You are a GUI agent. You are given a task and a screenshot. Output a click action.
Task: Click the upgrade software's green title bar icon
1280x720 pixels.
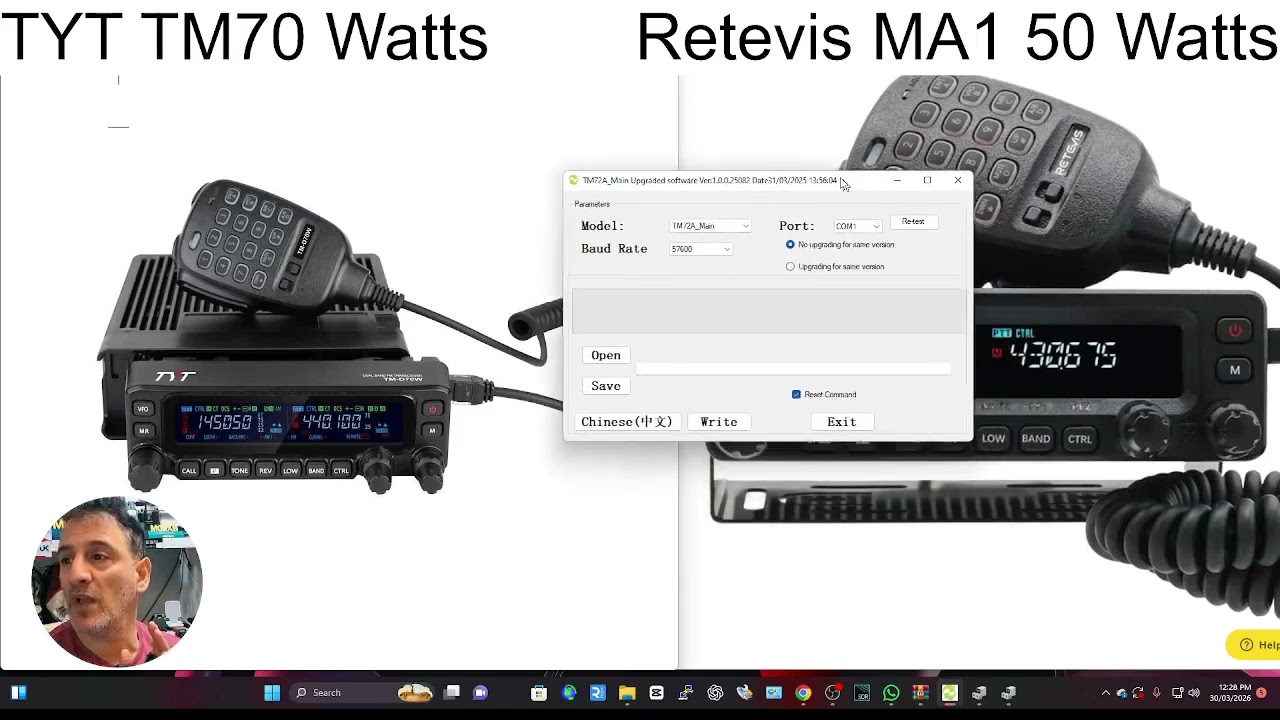(574, 180)
